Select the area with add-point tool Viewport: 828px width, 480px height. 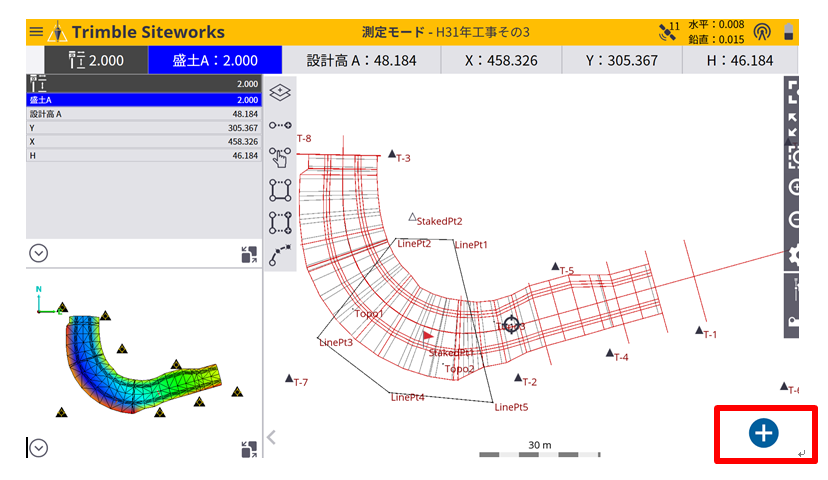(x=280, y=221)
